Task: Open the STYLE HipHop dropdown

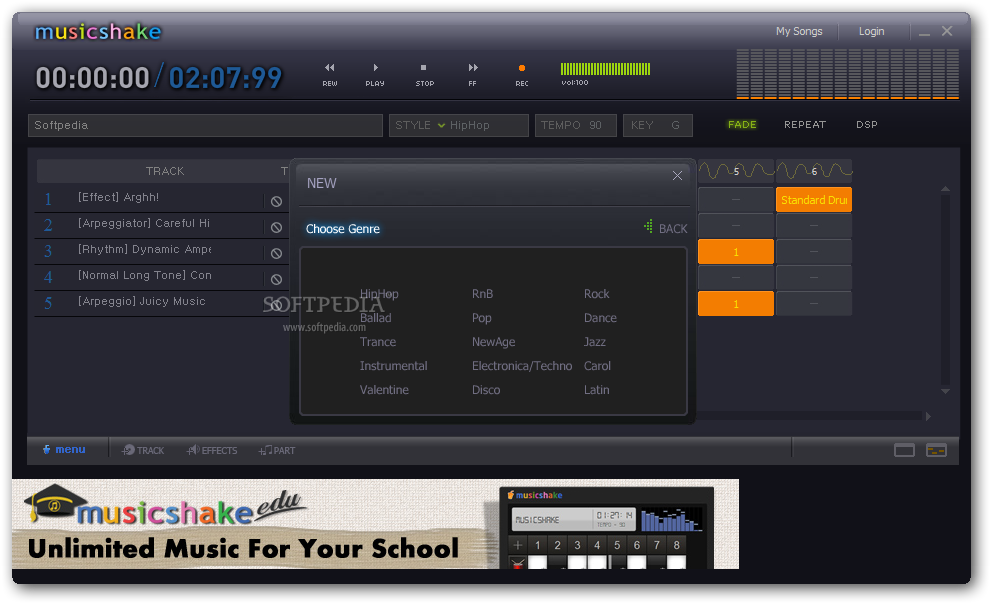Action: coord(459,125)
